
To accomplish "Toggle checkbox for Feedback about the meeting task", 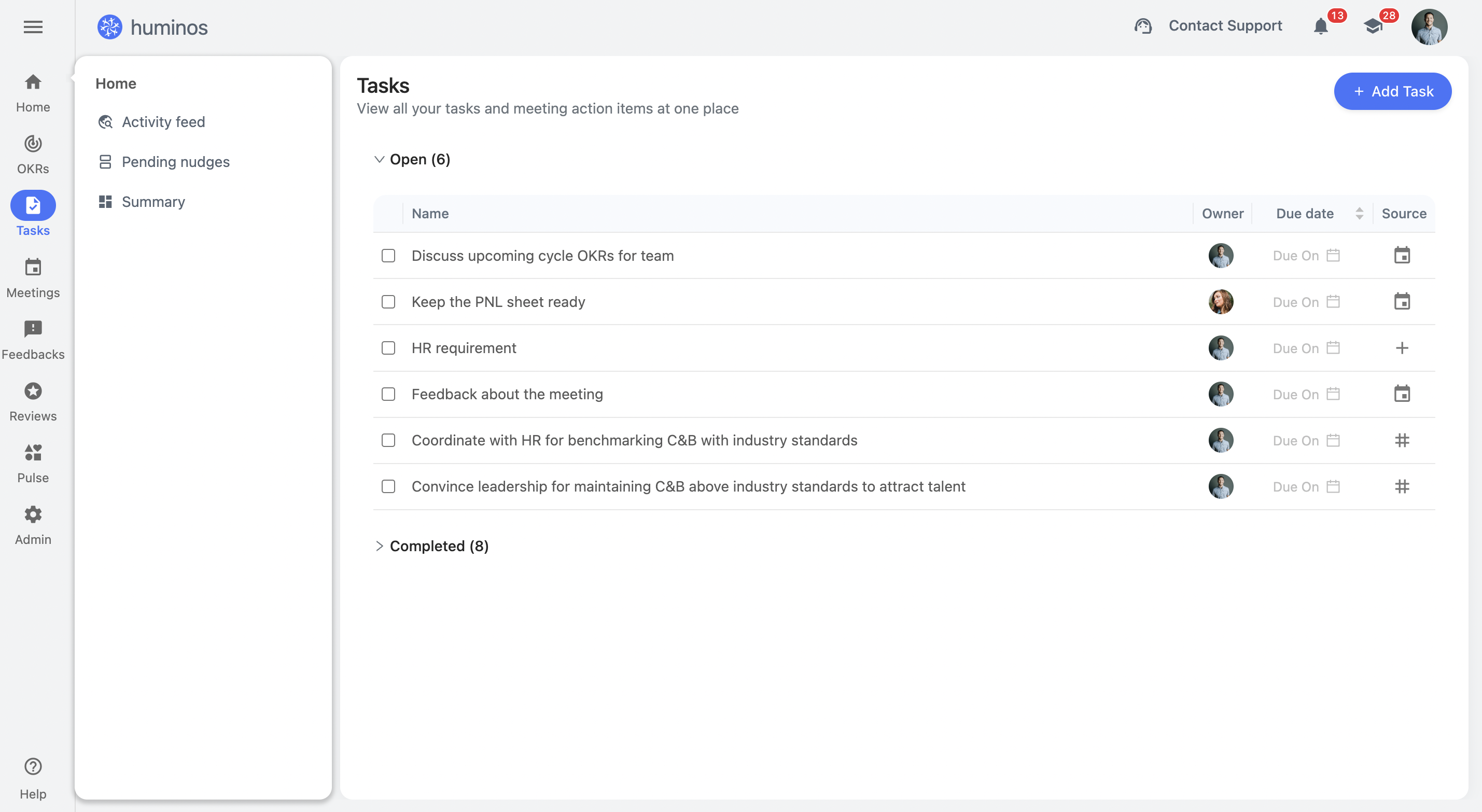I will [388, 394].
